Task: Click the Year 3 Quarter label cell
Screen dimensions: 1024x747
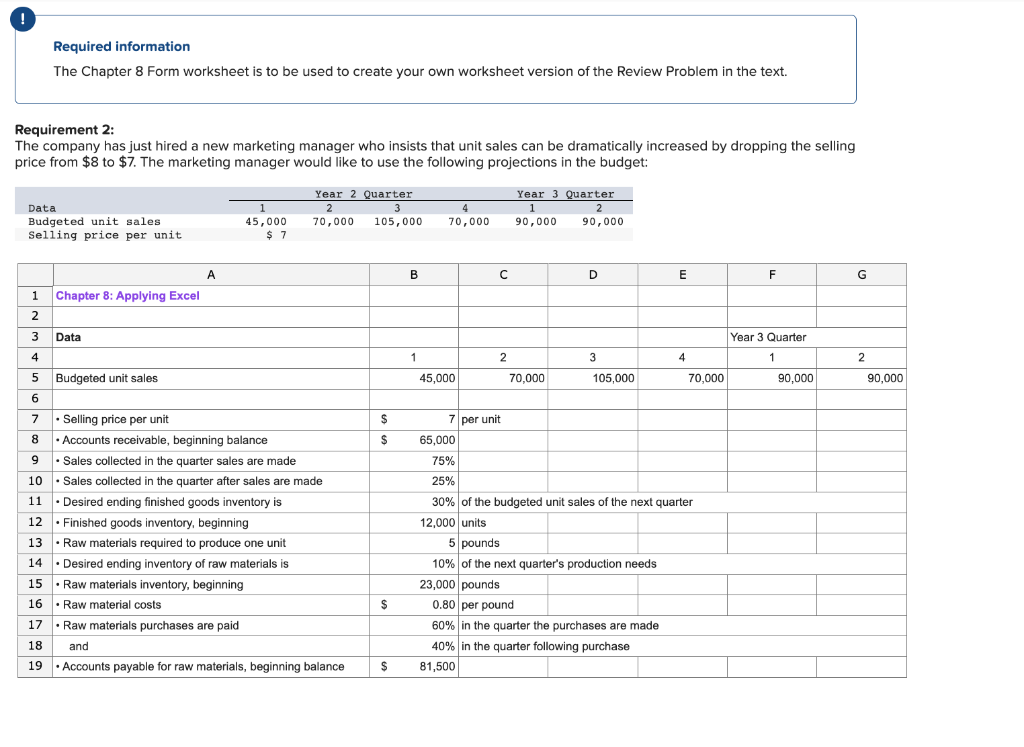Action: coord(770,336)
